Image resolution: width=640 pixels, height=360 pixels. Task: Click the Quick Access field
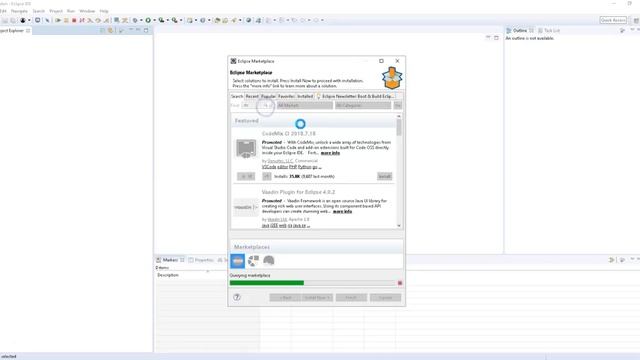(613, 20)
